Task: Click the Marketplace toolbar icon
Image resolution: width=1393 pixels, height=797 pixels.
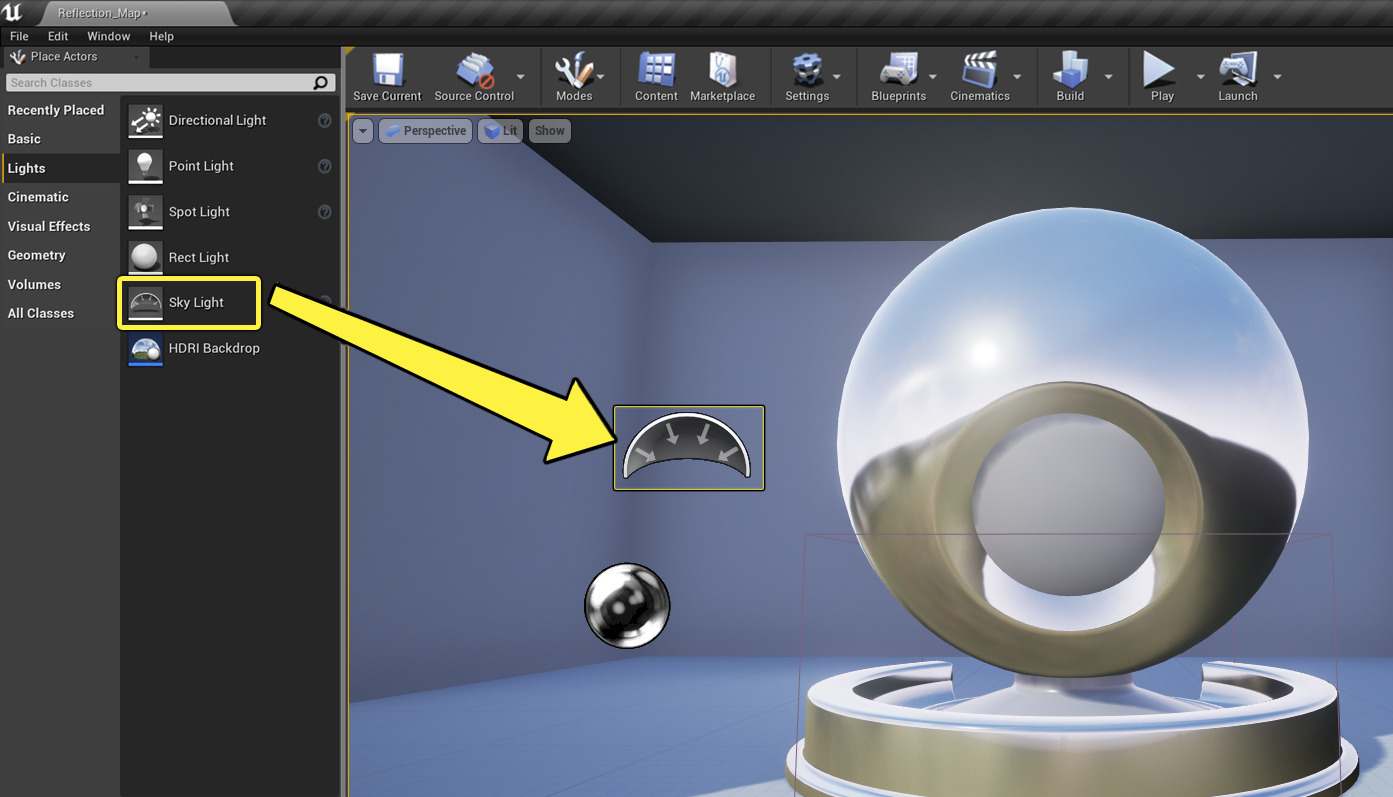Action: click(723, 70)
